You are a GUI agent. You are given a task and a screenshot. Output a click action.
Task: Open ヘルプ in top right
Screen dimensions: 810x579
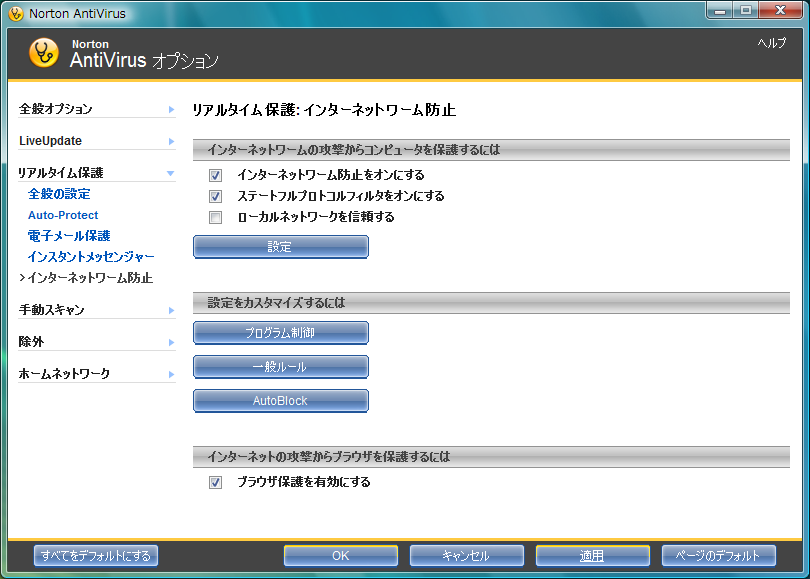tap(771, 44)
